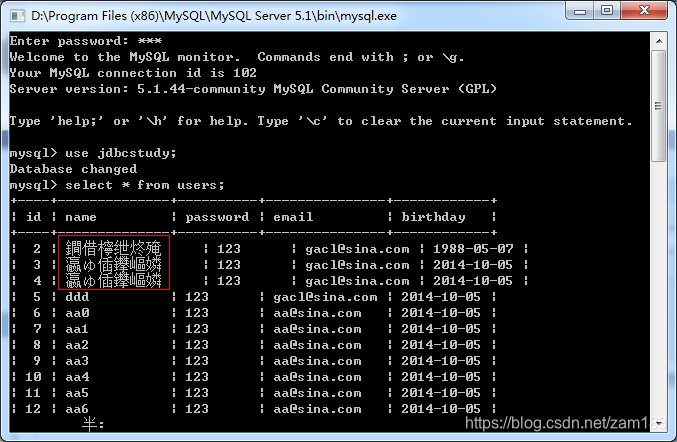Viewport: 677px width, 442px height.
Task: Click the name 'aa2' in row 8
Action: pos(77,345)
